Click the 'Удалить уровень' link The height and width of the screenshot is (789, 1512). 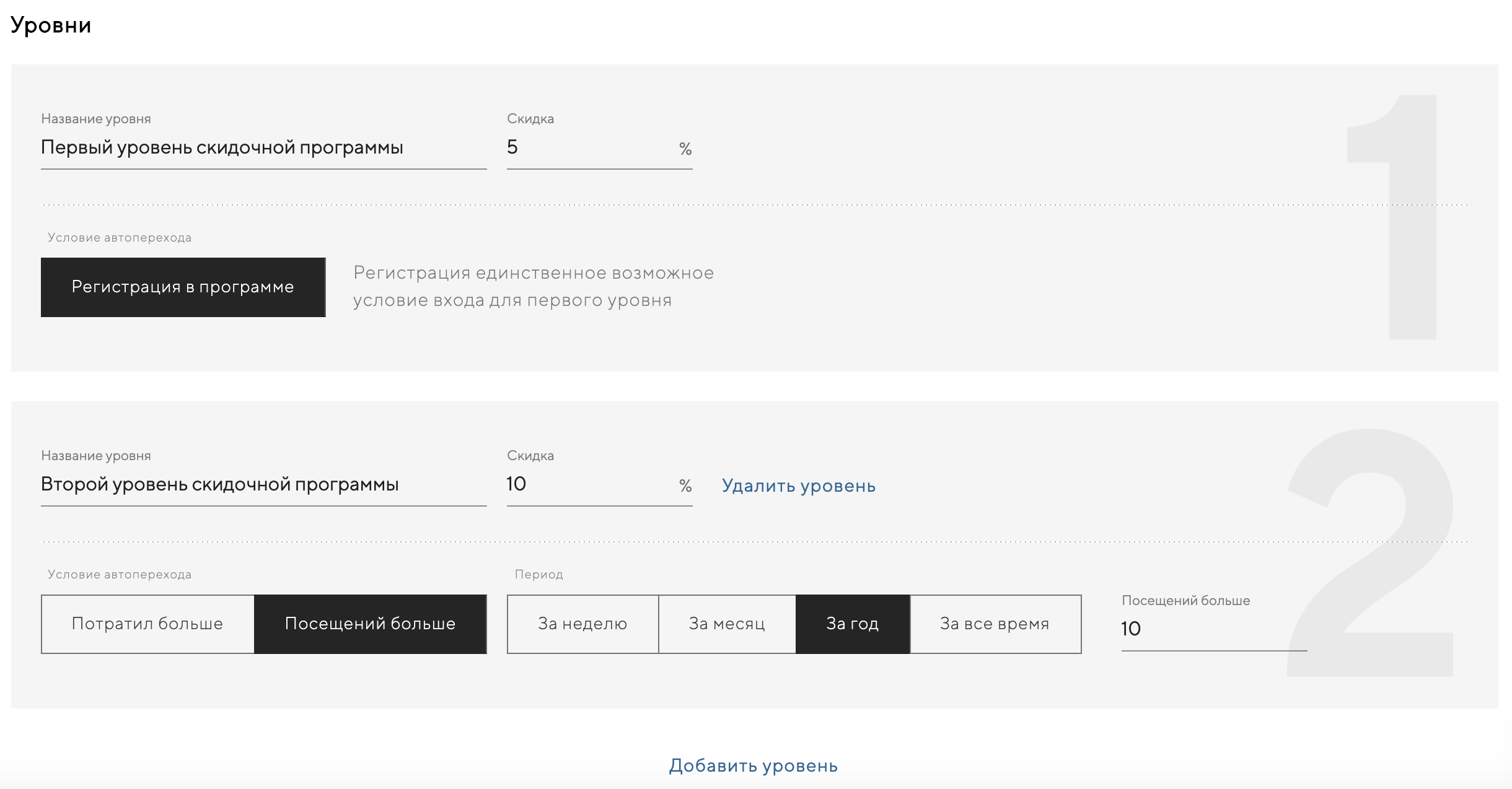pos(798,486)
